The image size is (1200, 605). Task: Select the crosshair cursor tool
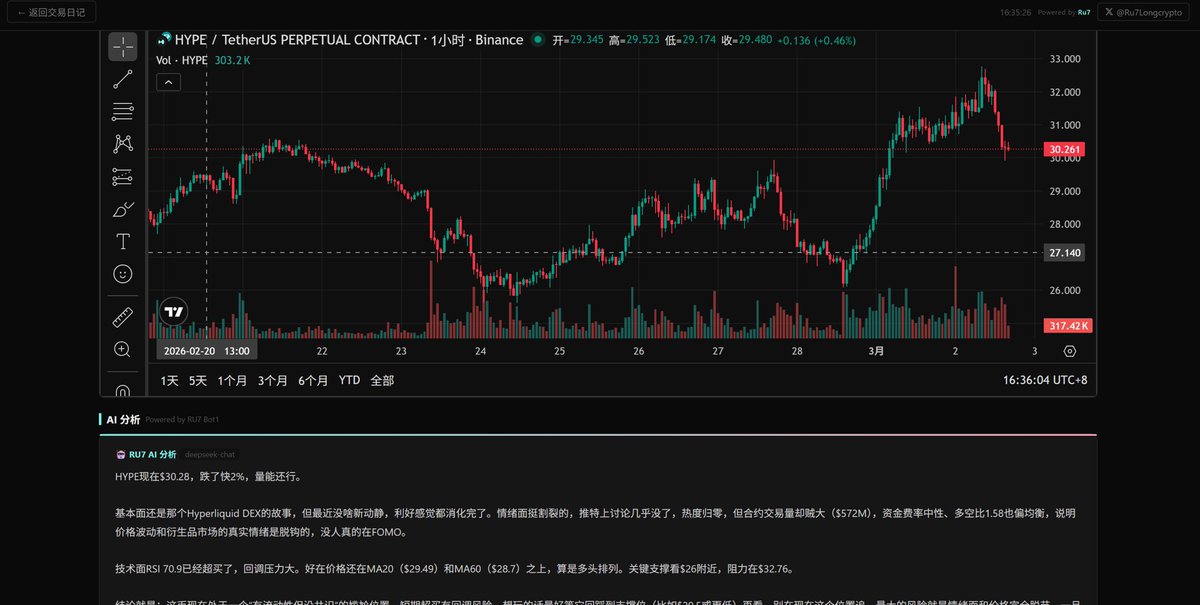pos(123,47)
